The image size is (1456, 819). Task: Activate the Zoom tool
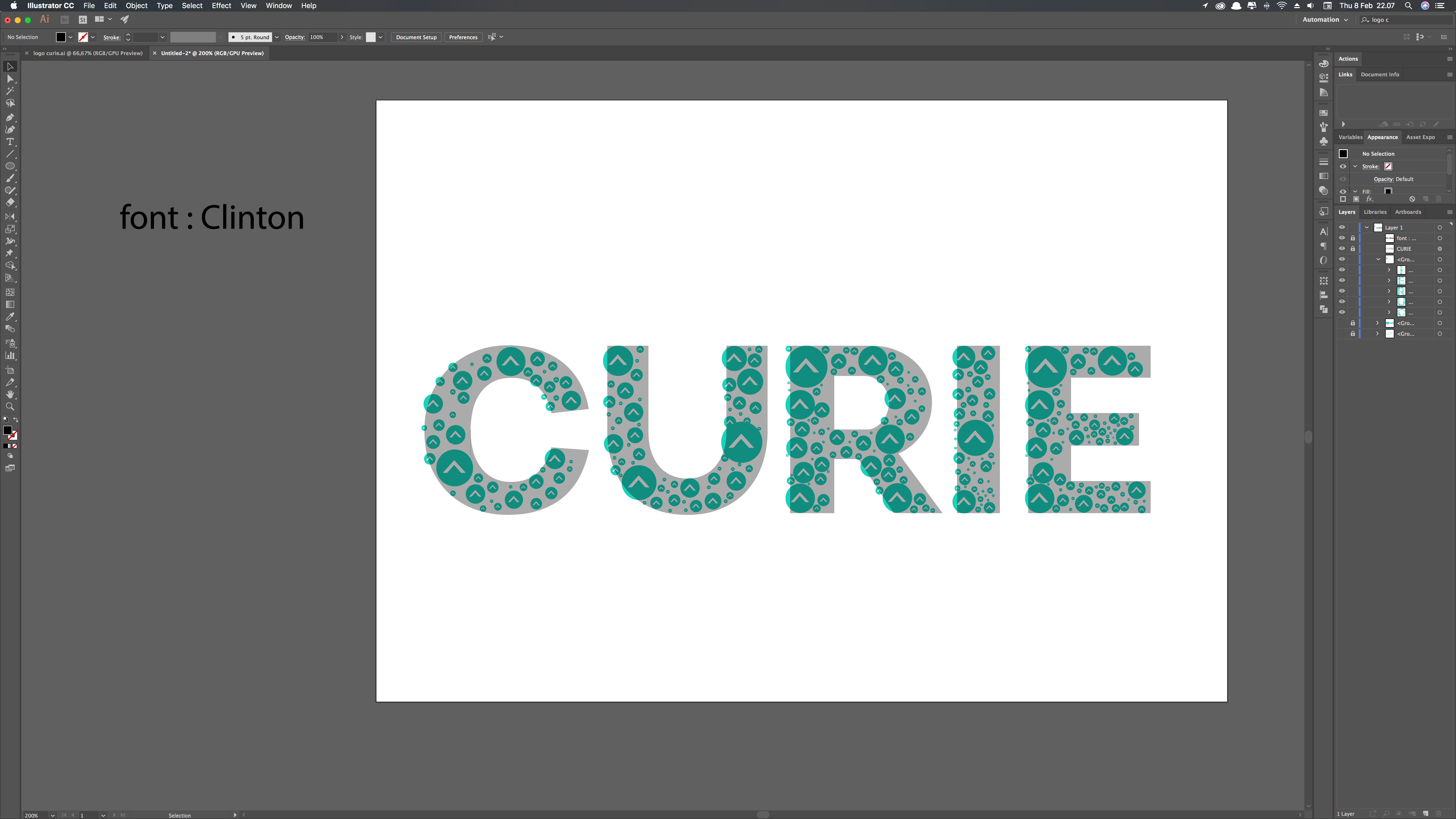click(x=10, y=406)
